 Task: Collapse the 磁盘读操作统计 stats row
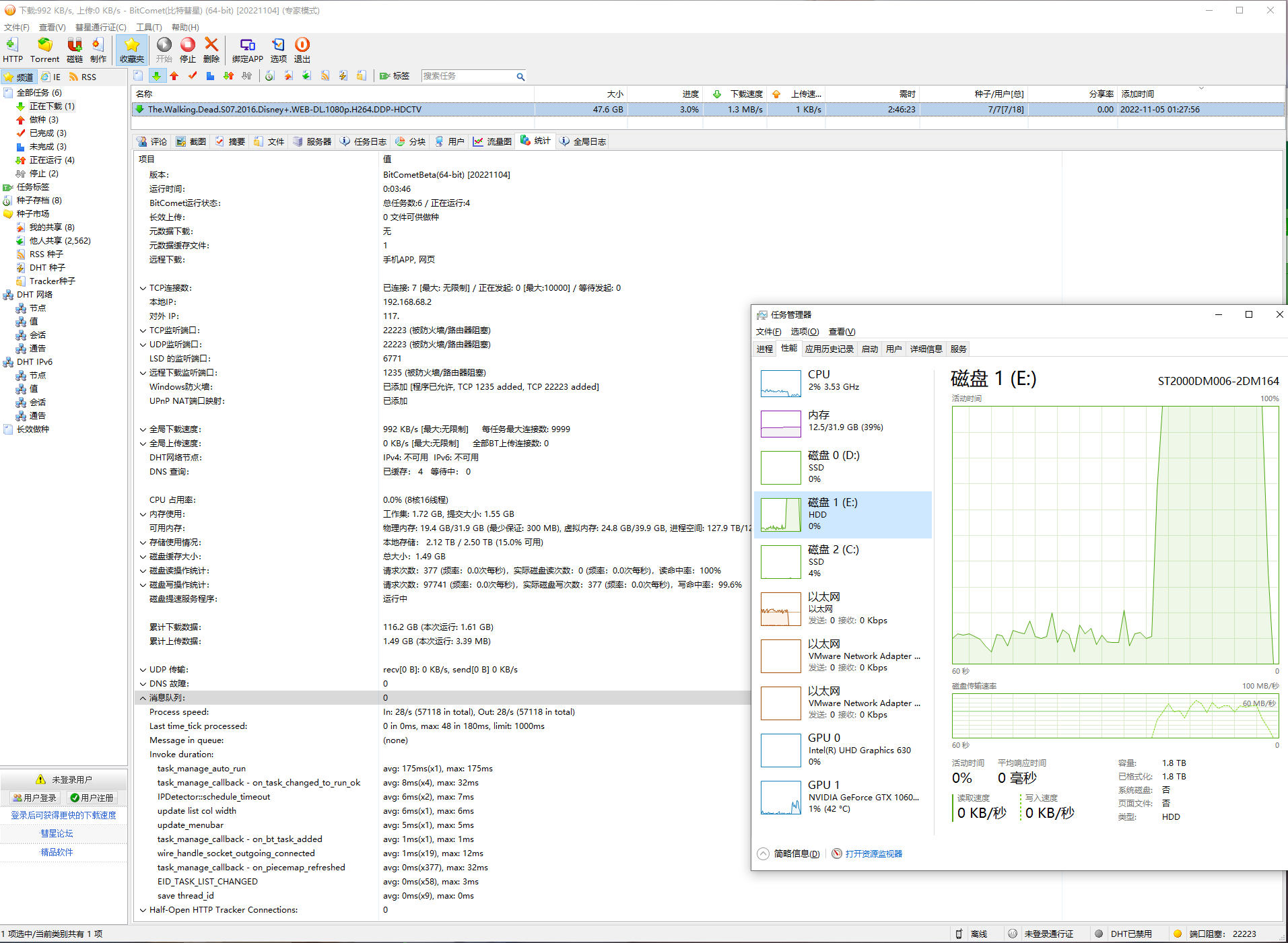(x=143, y=571)
